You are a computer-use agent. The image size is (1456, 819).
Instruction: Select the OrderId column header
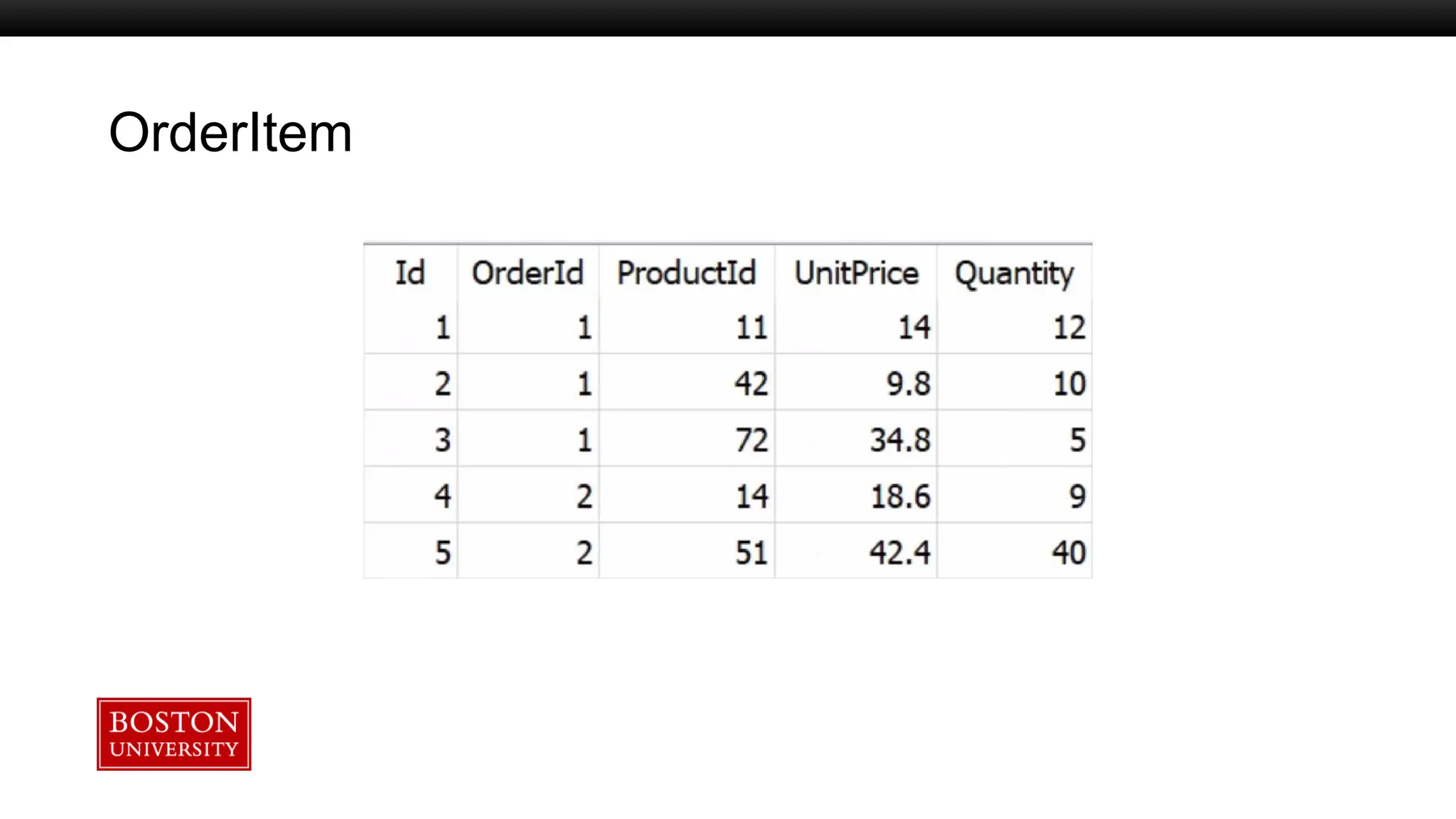pos(528,273)
